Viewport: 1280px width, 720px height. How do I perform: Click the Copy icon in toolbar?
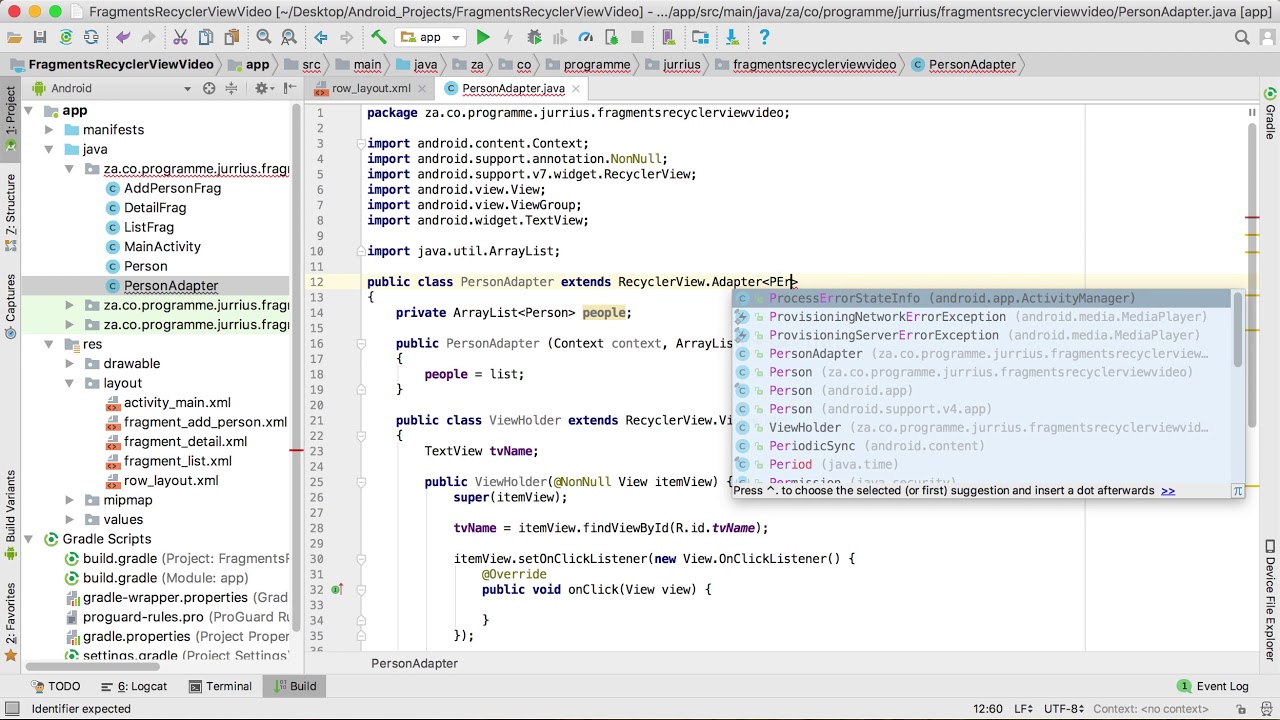(x=206, y=37)
